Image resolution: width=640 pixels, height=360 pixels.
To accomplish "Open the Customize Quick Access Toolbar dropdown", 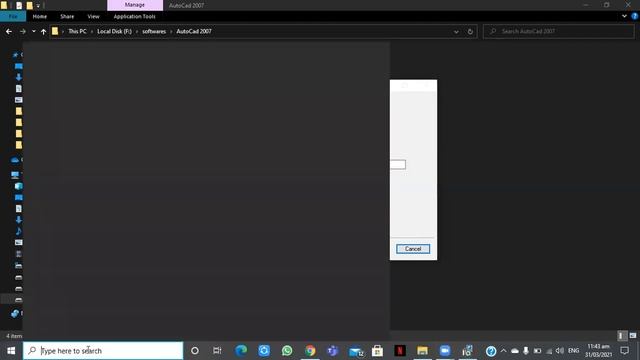I will 38,5.
